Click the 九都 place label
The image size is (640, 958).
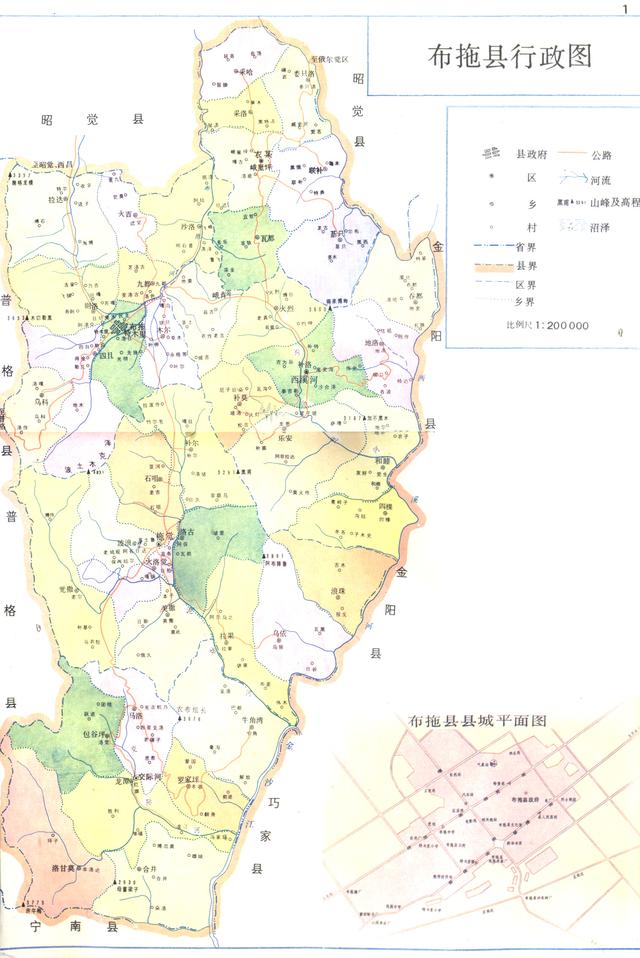coord(144,283)
